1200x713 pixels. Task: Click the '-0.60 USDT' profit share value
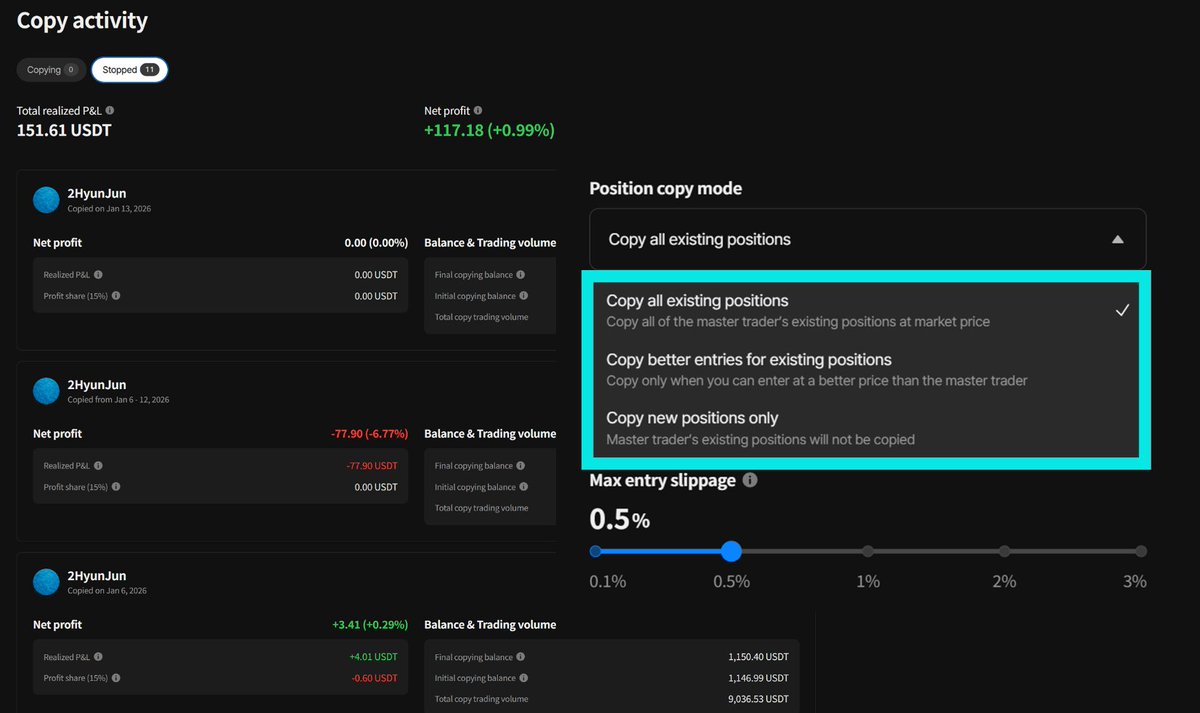pyautogui.click(x=373, y=678)
